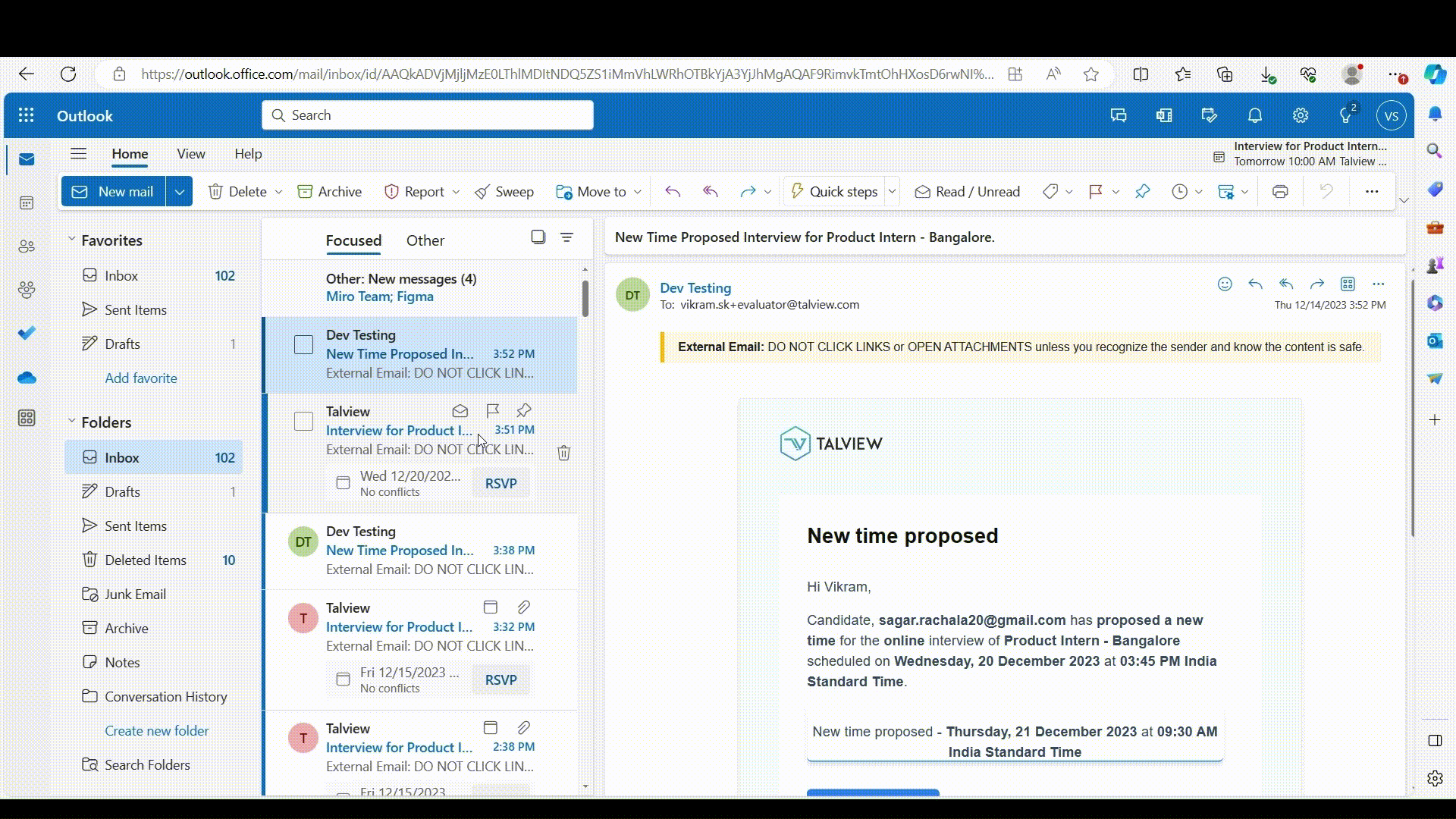Click the reading pane scrollbar
Image resolution: width=1456 pixels, height=819 pixels.
click(1412, 408)
